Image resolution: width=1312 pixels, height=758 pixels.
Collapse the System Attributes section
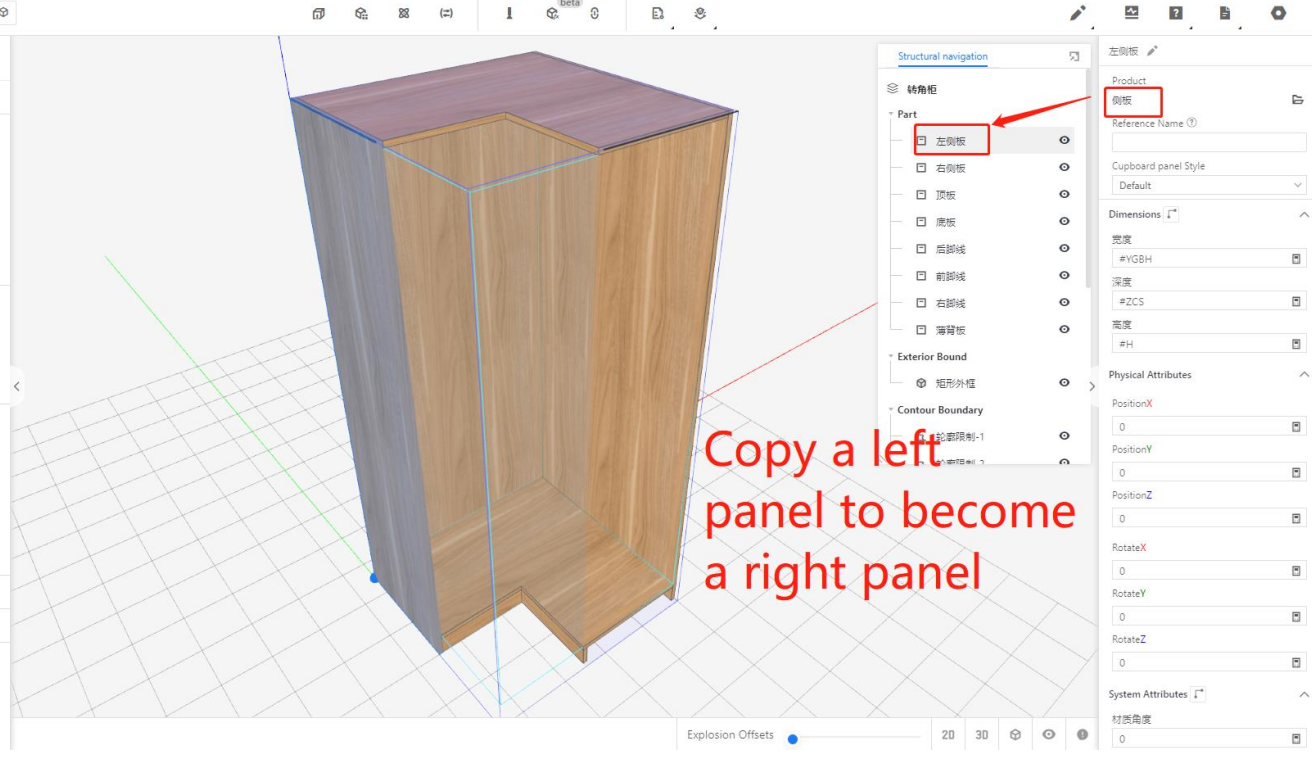point(1303,694)
